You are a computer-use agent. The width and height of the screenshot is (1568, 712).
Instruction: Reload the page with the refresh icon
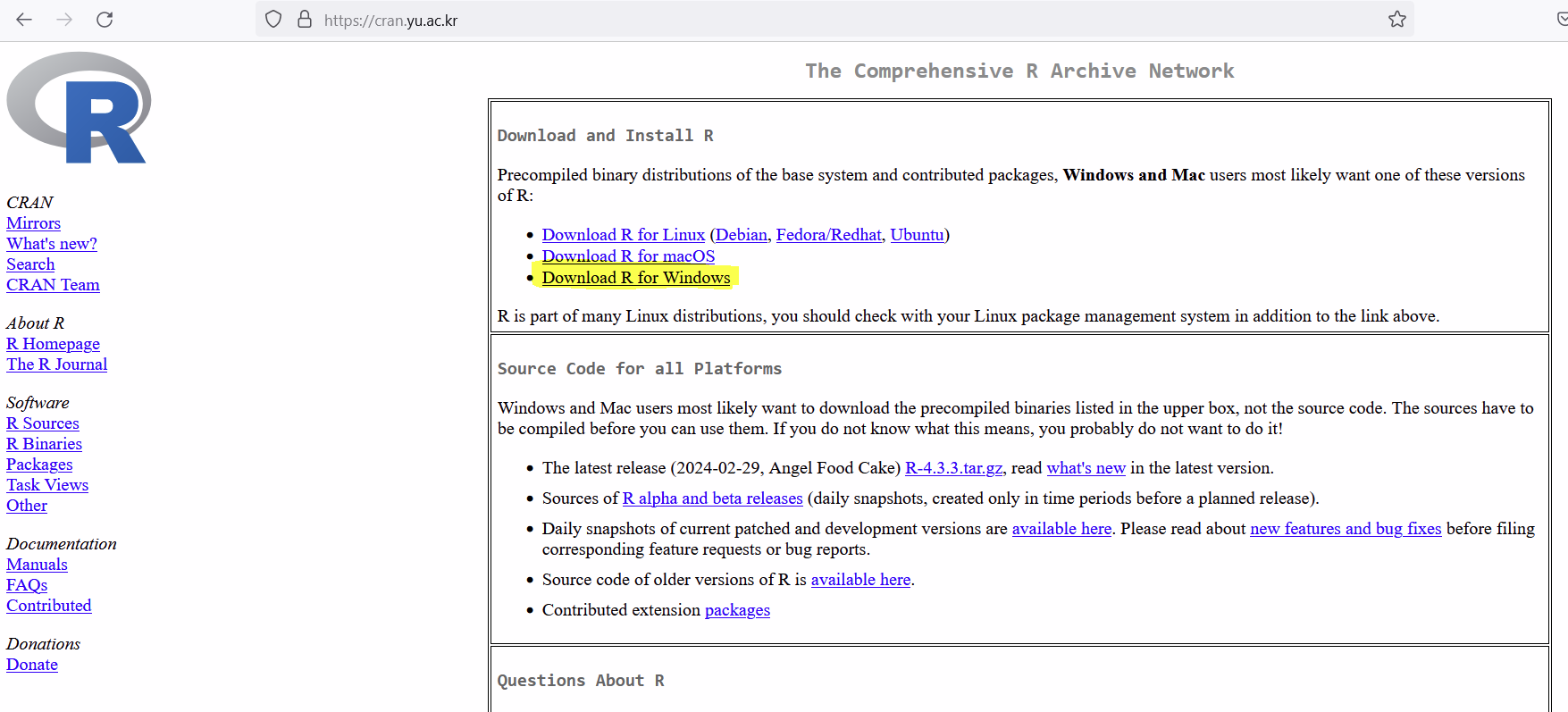point(105,20)
